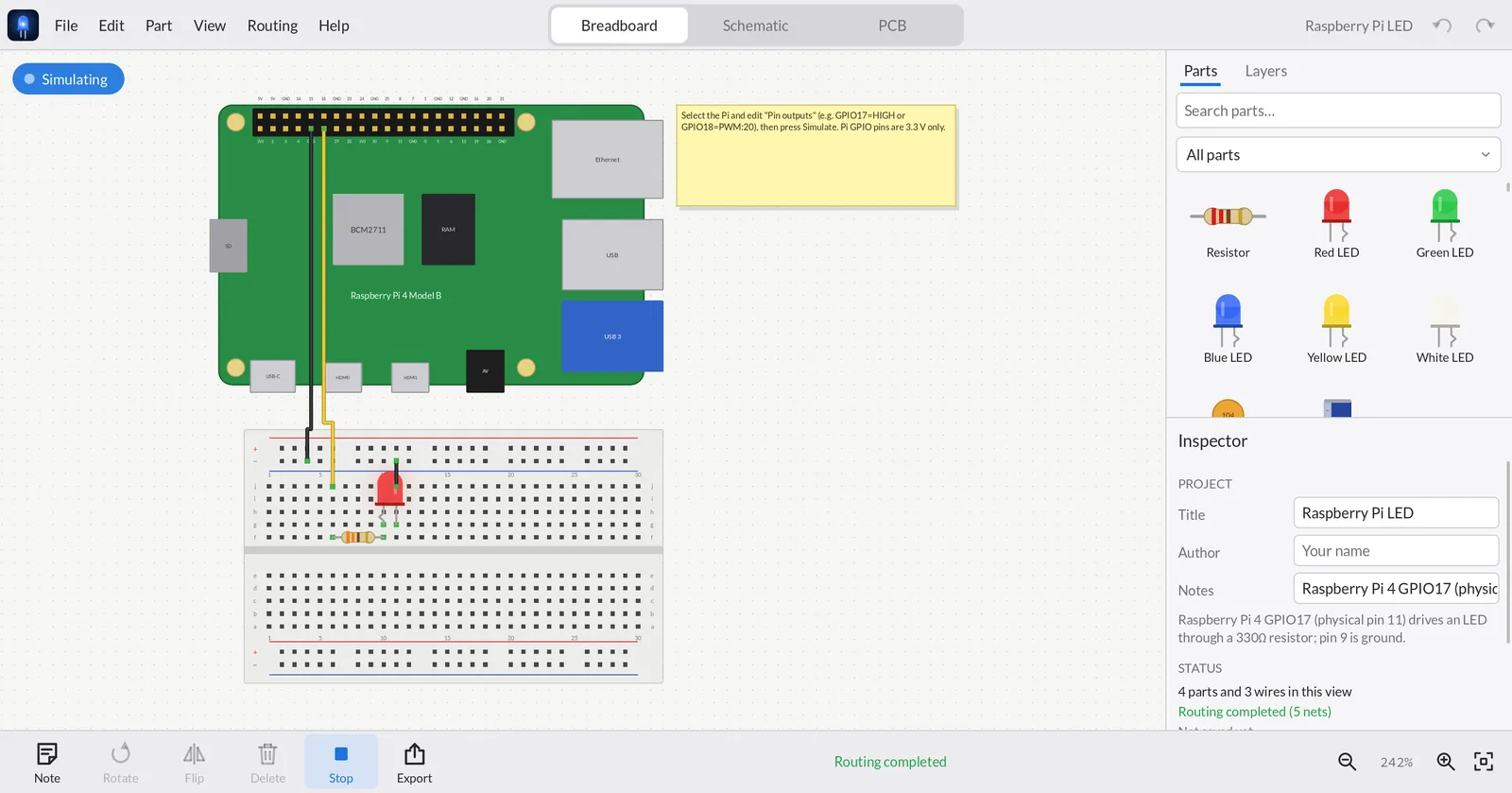Add a Note with the toolbar icon
The image size is (1512, 793).
[47, 763]
